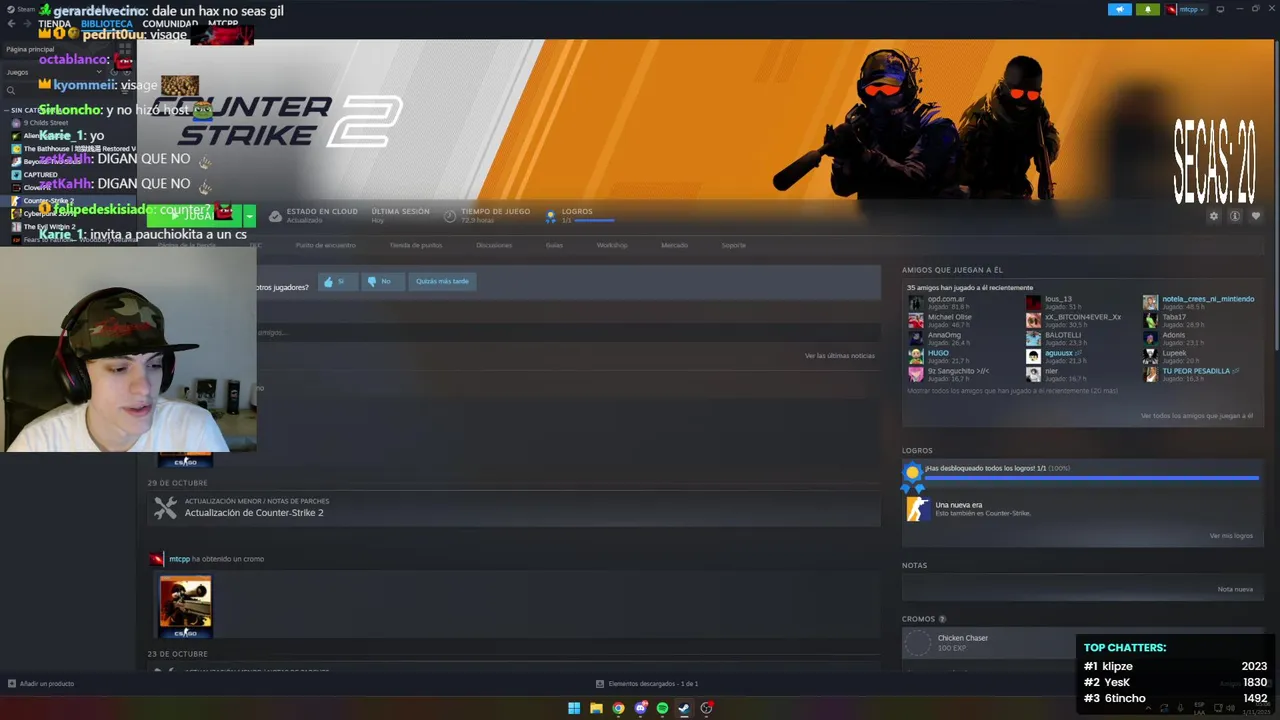Add game to favorites heart icon

[x=1256, y=216]
